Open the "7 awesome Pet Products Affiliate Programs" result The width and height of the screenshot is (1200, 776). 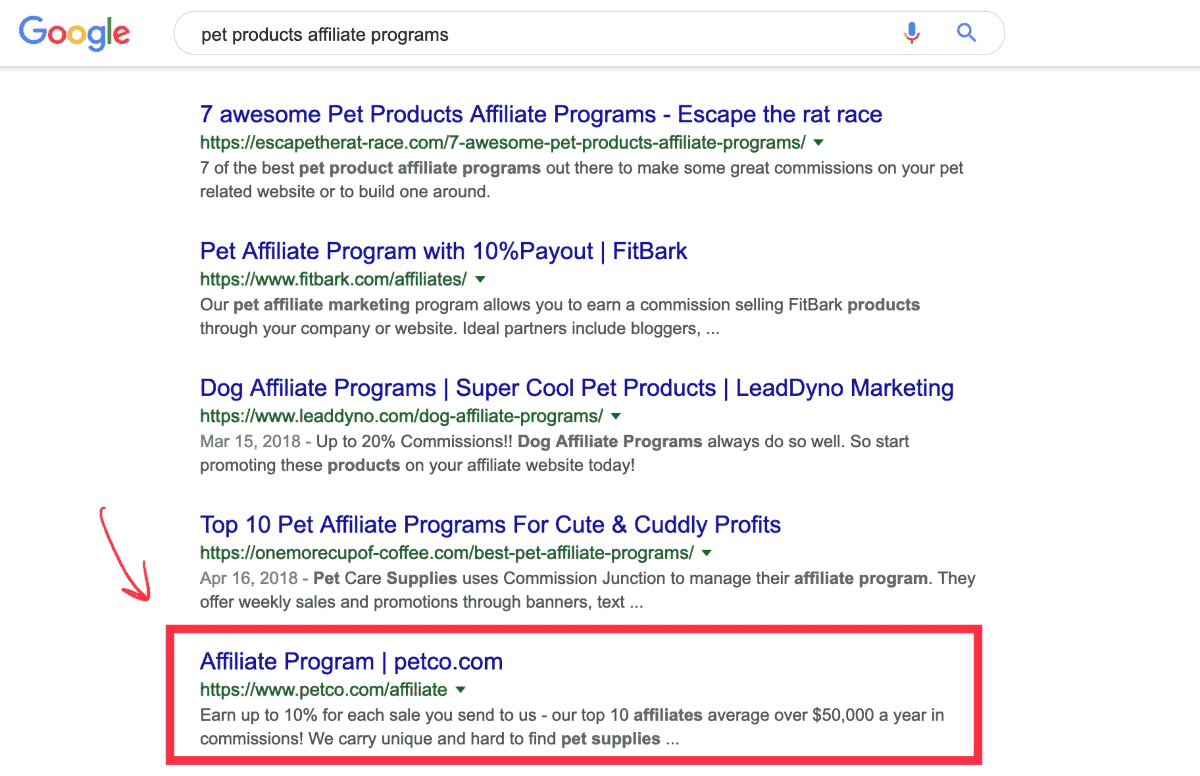tap(540, 114)
